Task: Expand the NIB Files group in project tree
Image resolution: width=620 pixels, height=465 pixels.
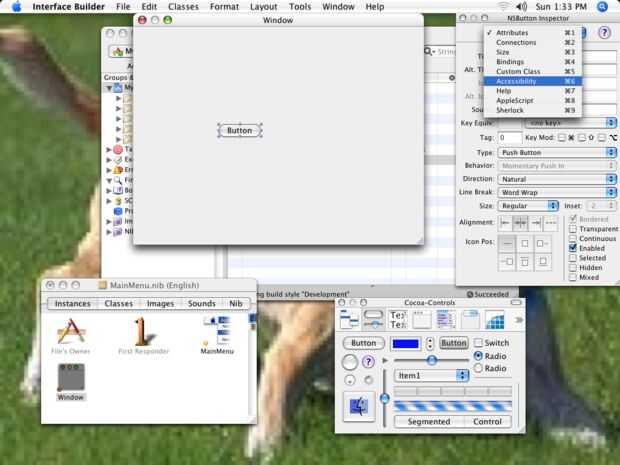Action: click(x=109, y=232)
